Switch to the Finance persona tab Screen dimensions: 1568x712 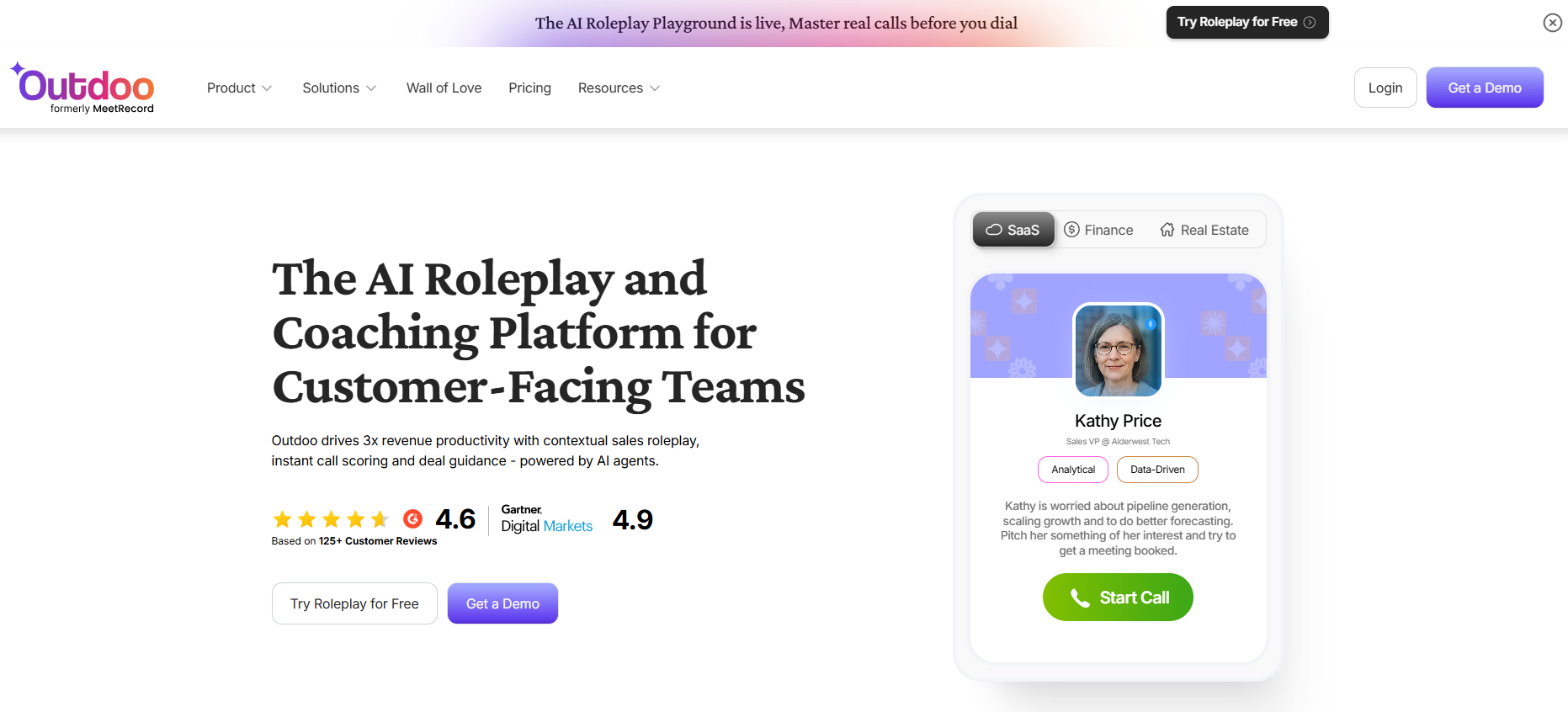point(1099,230)
